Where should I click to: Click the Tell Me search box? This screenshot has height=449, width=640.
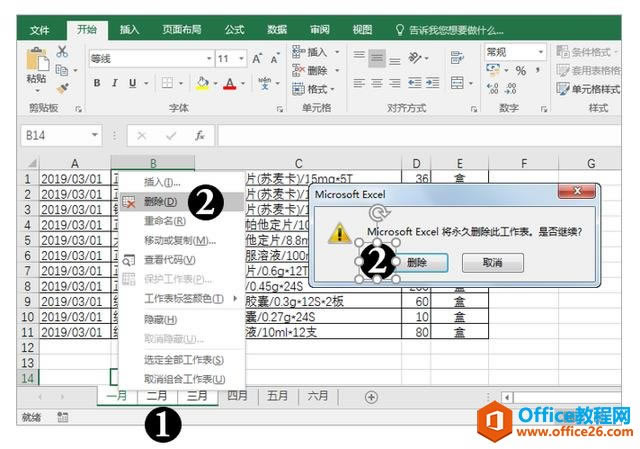click(x=450, y=30)
